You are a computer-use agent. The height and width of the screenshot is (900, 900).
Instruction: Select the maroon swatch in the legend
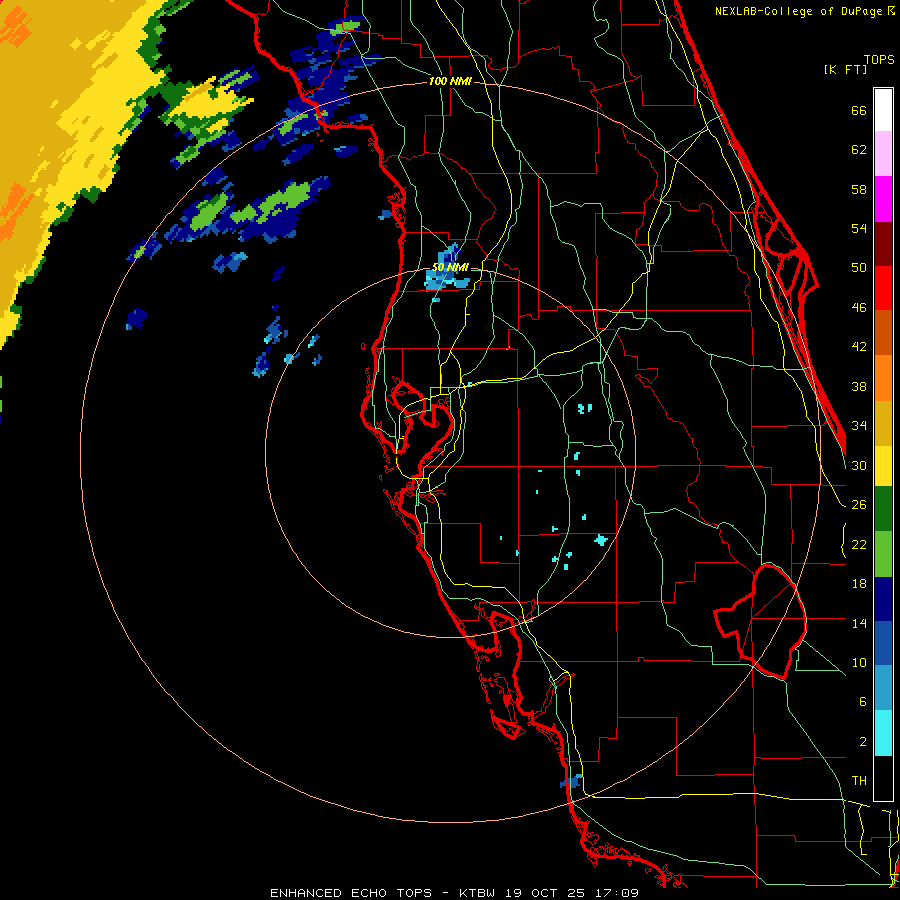883,243
